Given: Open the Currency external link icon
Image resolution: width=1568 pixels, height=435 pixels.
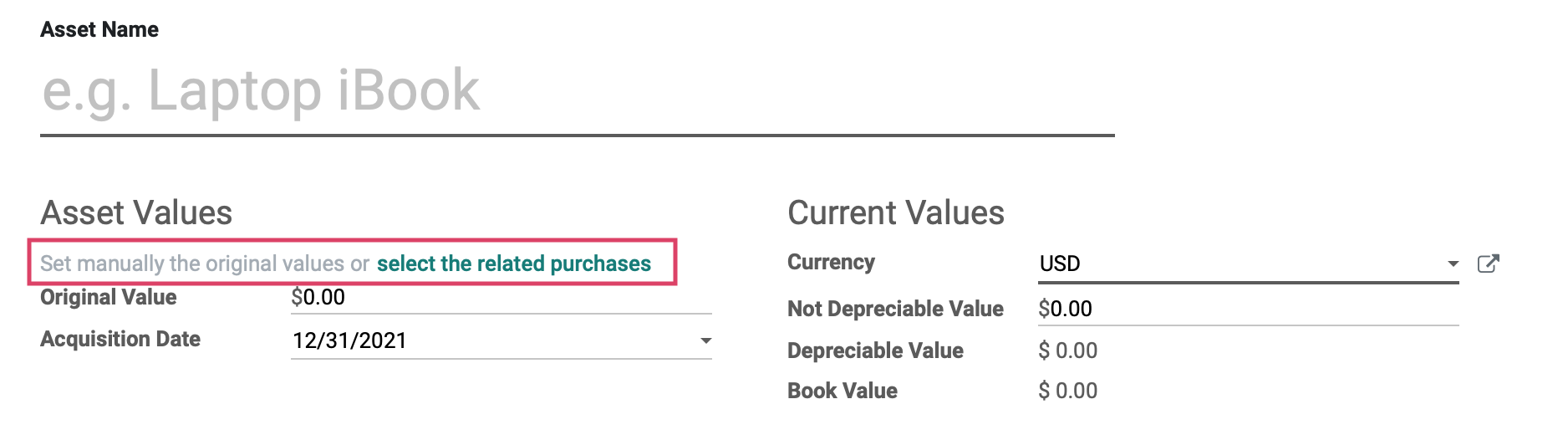Looking at the screenshot, I should (x=1488, y=264).
